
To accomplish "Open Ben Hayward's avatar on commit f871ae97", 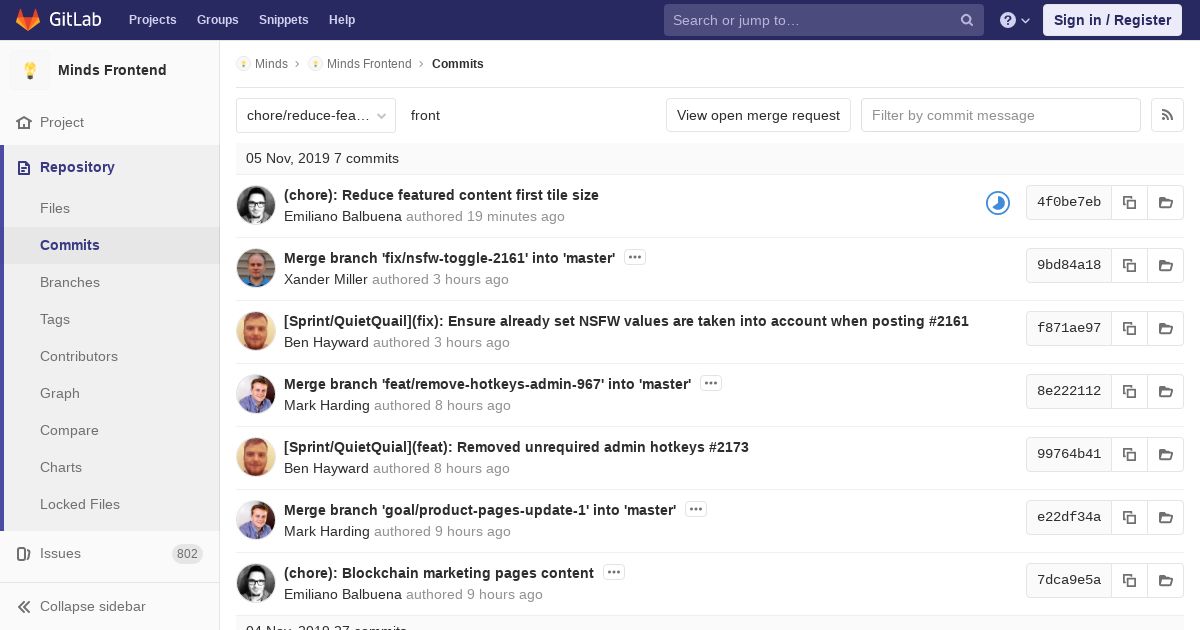I will 256,331.
